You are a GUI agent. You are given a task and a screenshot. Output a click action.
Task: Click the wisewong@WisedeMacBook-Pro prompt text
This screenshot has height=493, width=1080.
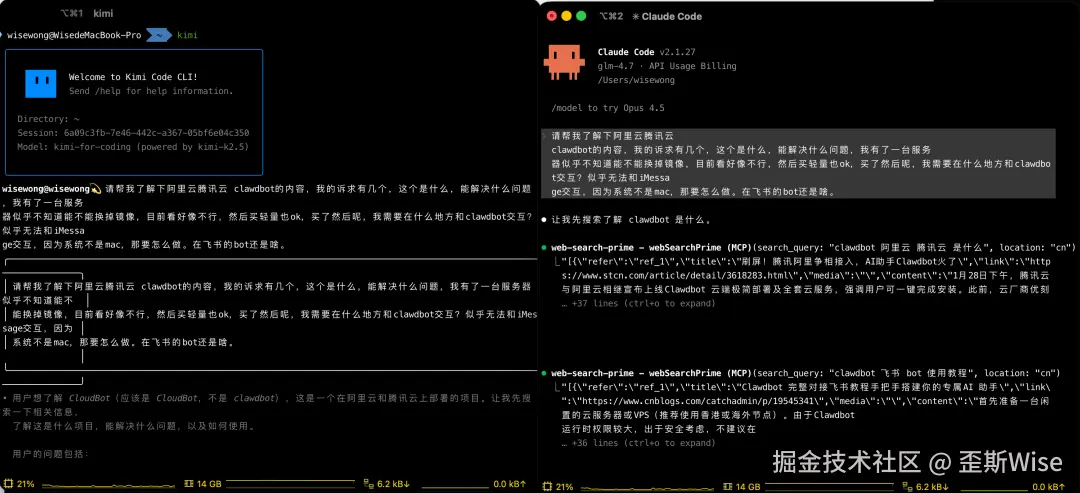[74, 34]
